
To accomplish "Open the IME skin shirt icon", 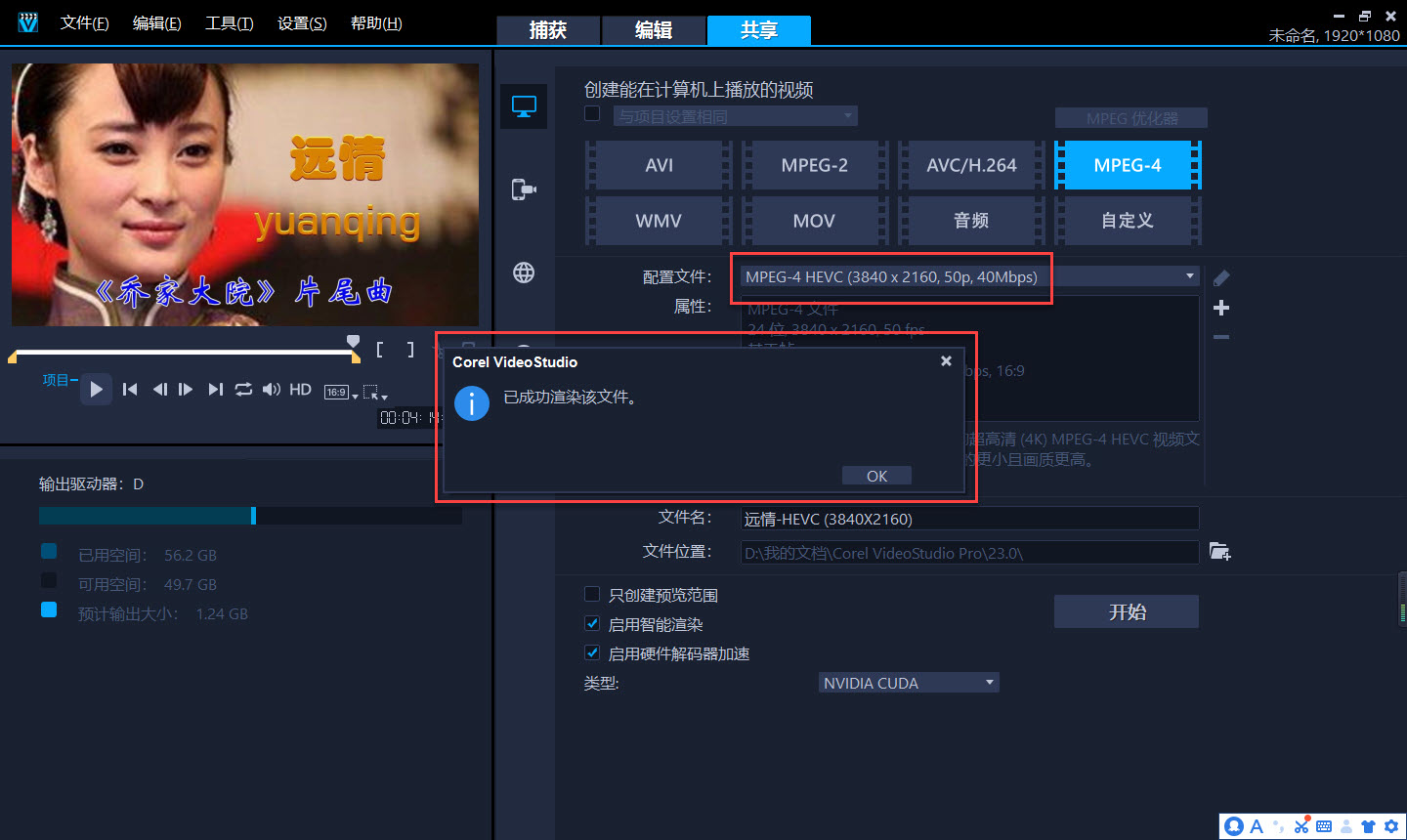I will [1369, 826].
